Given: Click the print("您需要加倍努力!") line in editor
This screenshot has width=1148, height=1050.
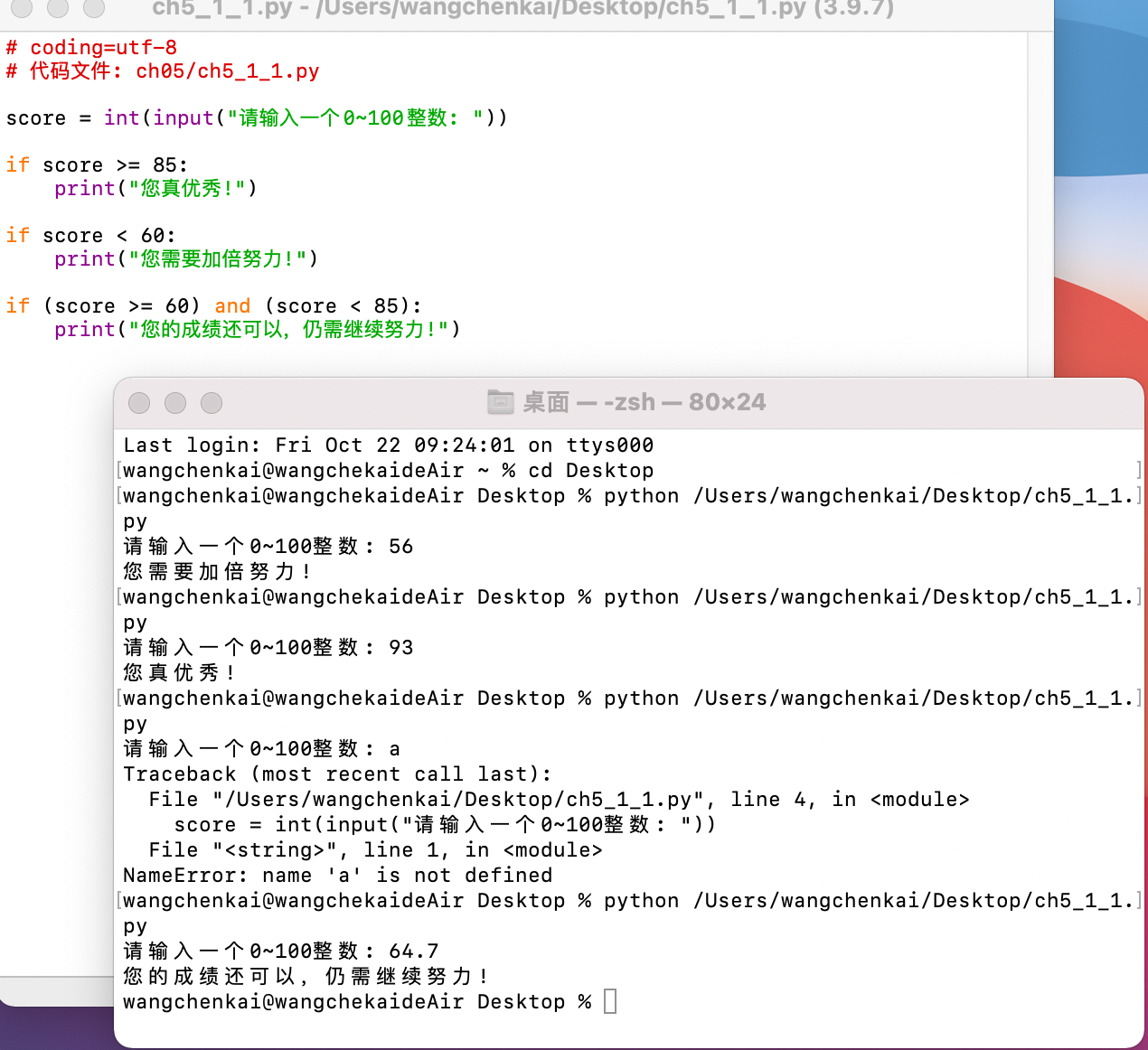Looking at the screenshot, I should click(186, 258).
